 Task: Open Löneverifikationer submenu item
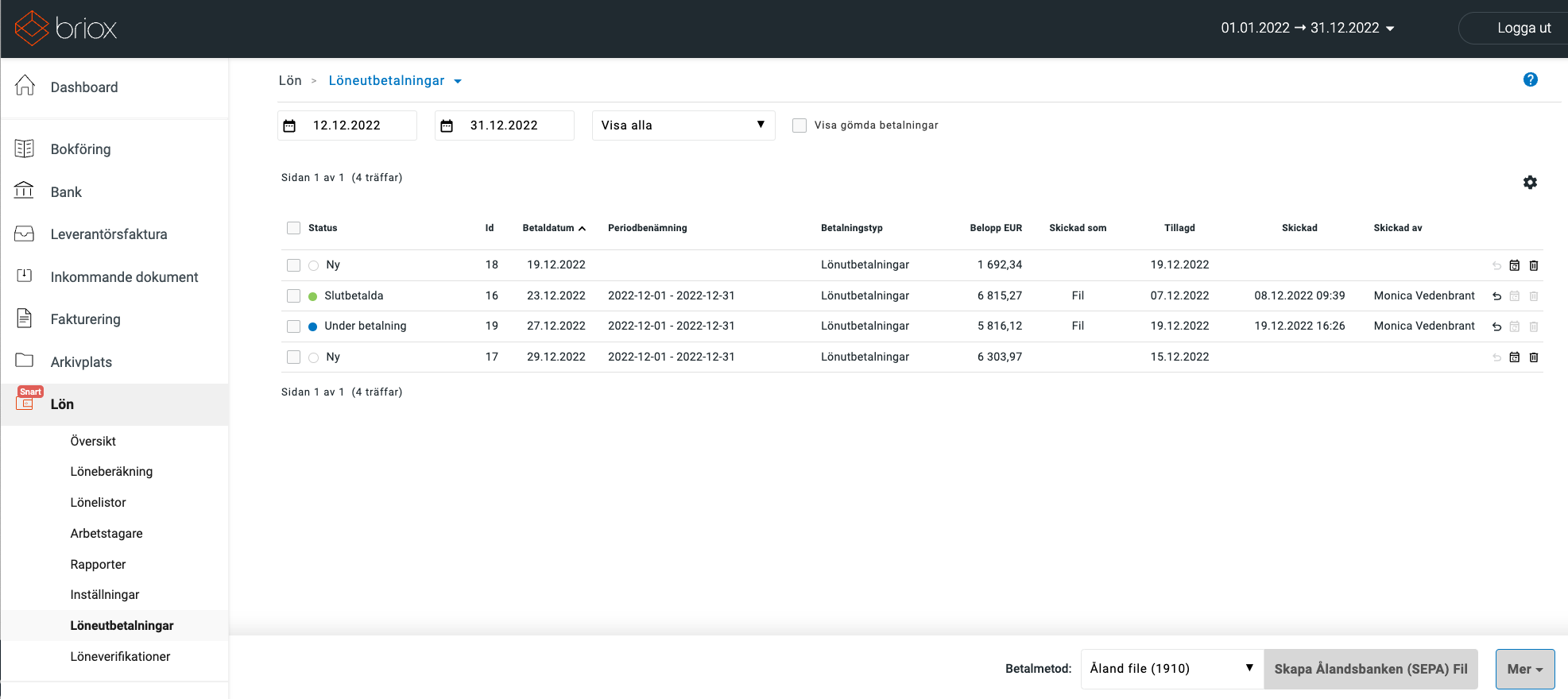tap(120, 656)
